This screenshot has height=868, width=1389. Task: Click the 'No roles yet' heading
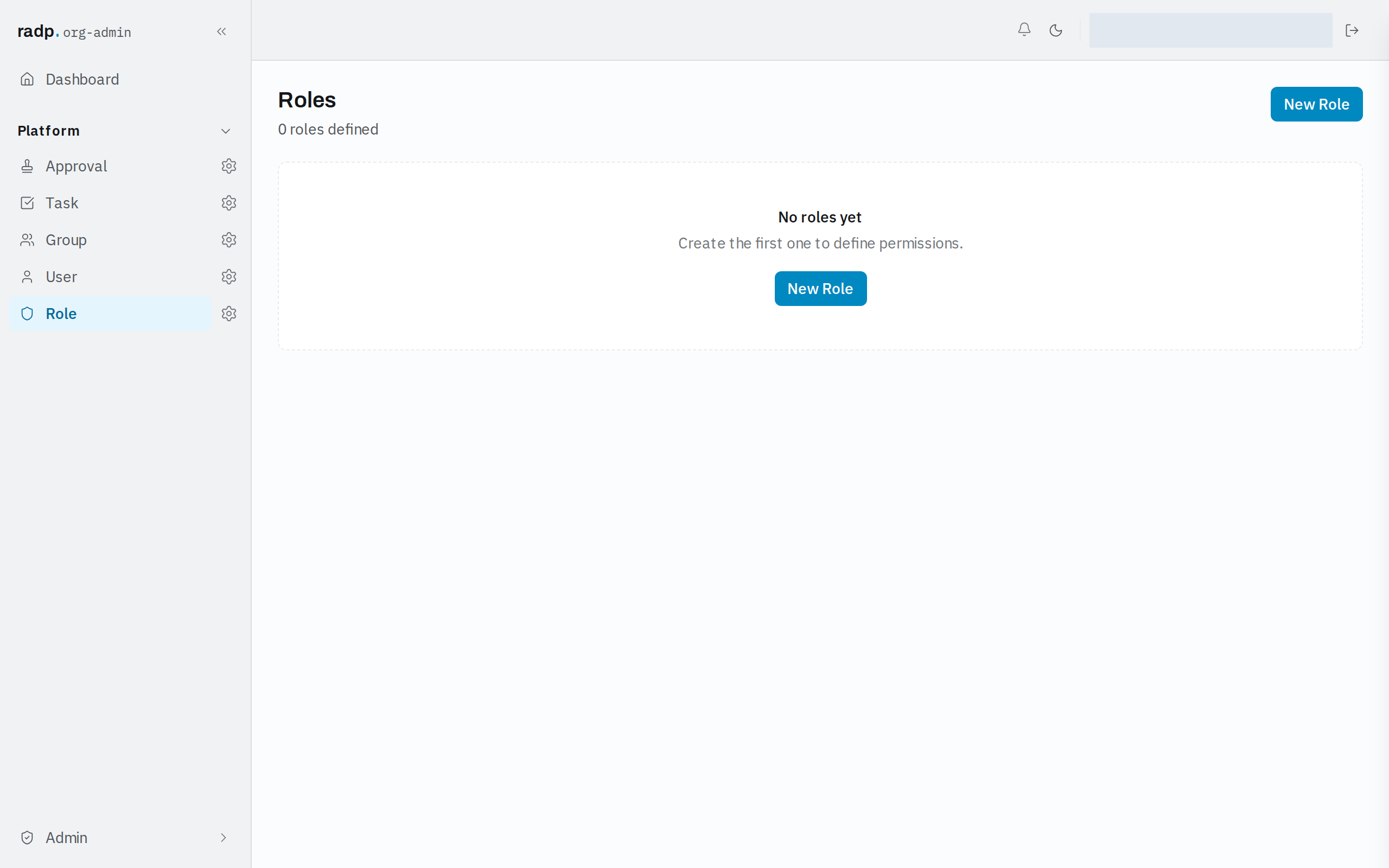(x=820, y=217)
